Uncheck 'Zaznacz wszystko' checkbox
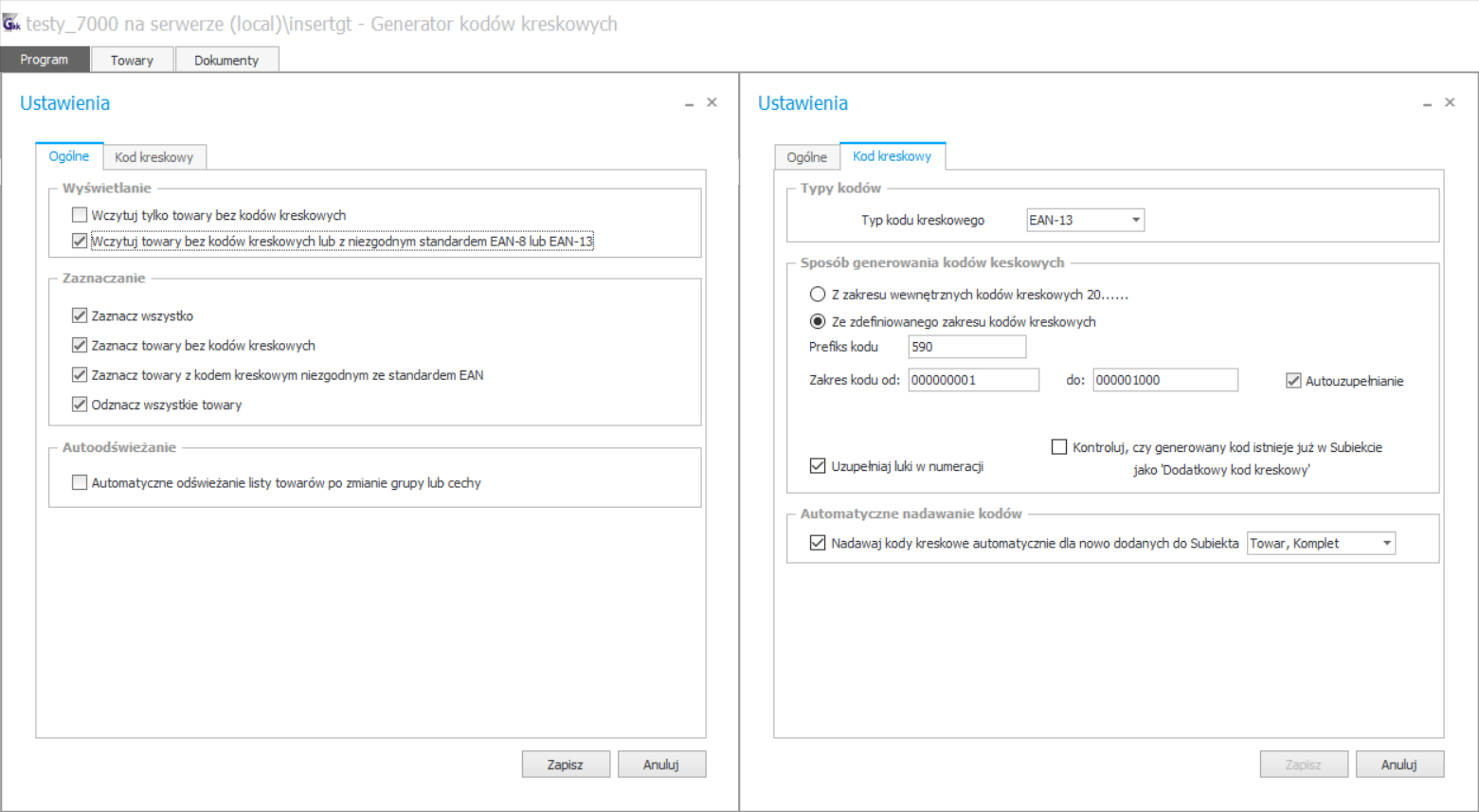The width and height of the screenshot is (1479, 812). click(80, 316)
